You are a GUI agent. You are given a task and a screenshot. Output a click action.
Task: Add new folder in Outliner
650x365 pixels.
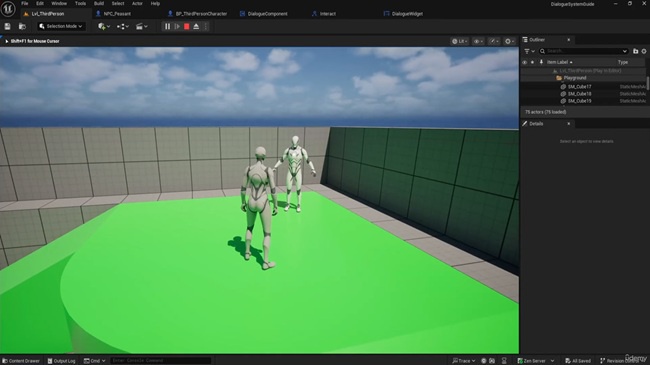(635, 51)
